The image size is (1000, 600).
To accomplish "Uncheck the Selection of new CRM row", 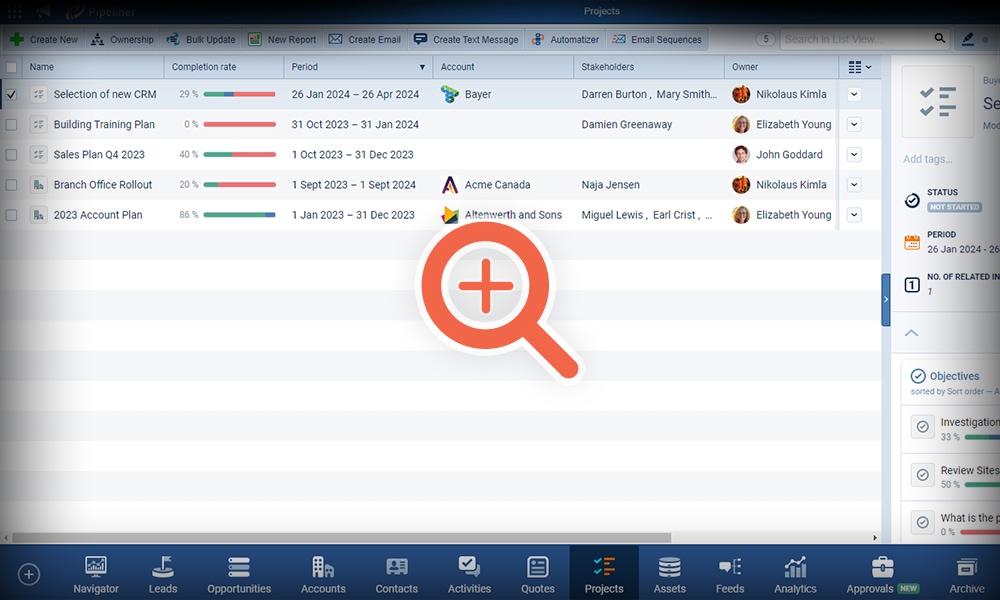I will click(11, 94).
